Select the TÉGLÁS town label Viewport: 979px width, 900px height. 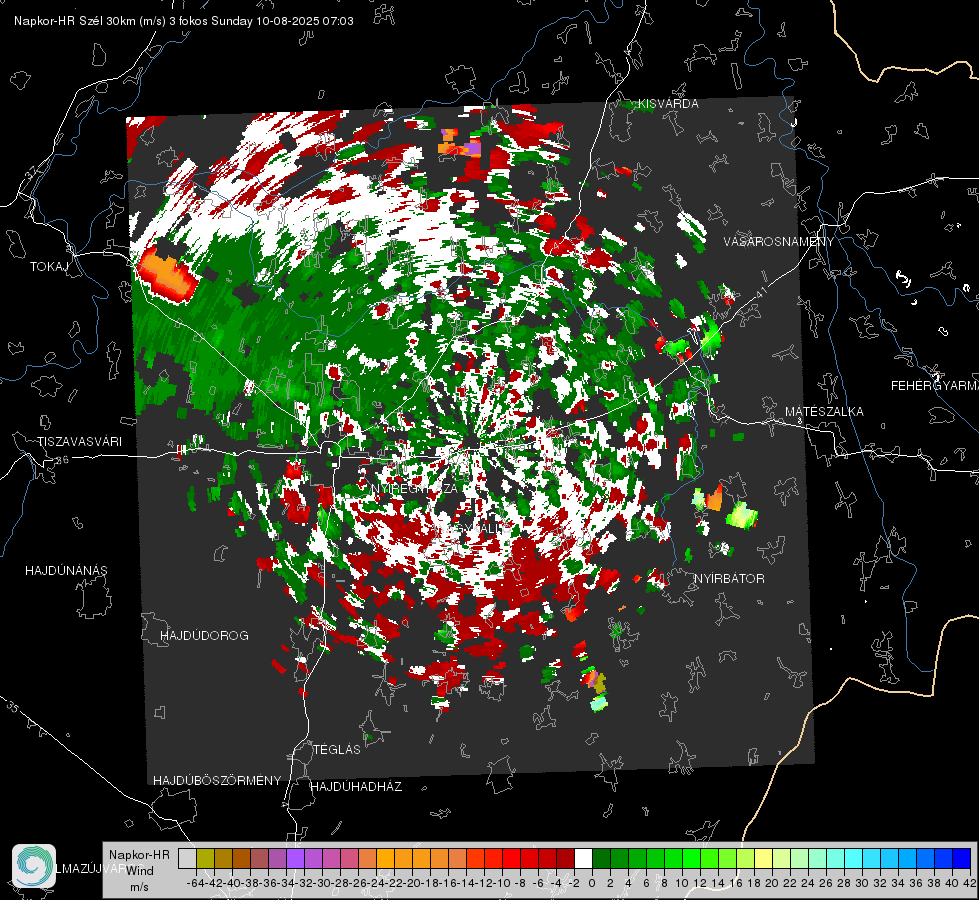tap(337, 750)
